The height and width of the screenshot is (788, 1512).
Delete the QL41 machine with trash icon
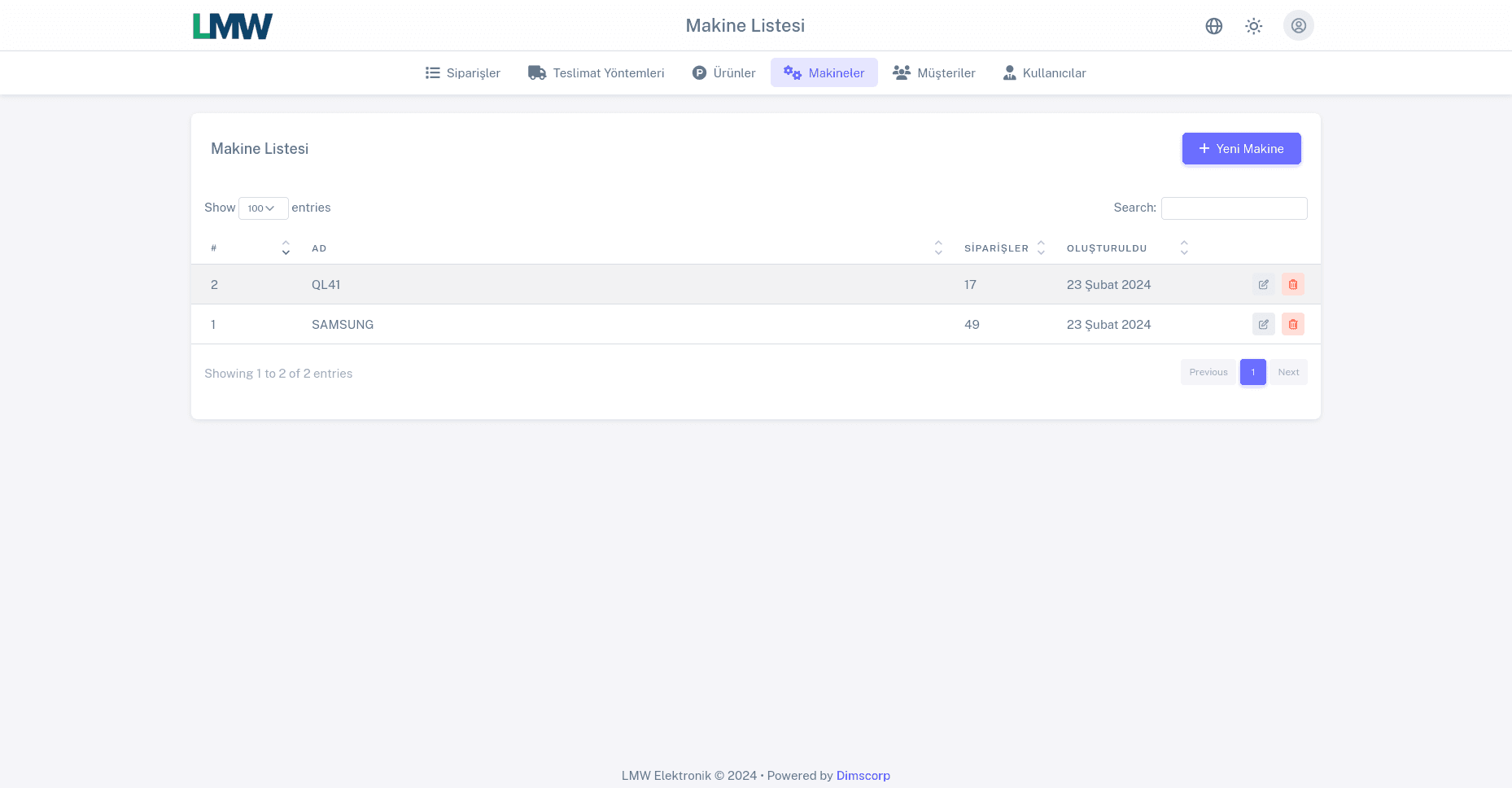pyautogui.click(x=1292, y=285)
